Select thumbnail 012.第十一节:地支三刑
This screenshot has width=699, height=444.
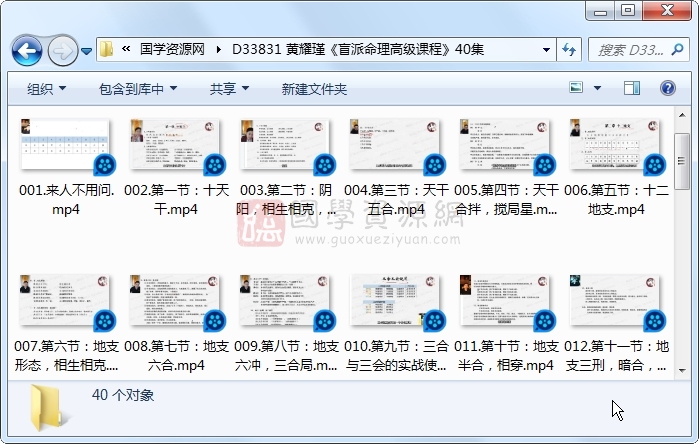(615, 300)
